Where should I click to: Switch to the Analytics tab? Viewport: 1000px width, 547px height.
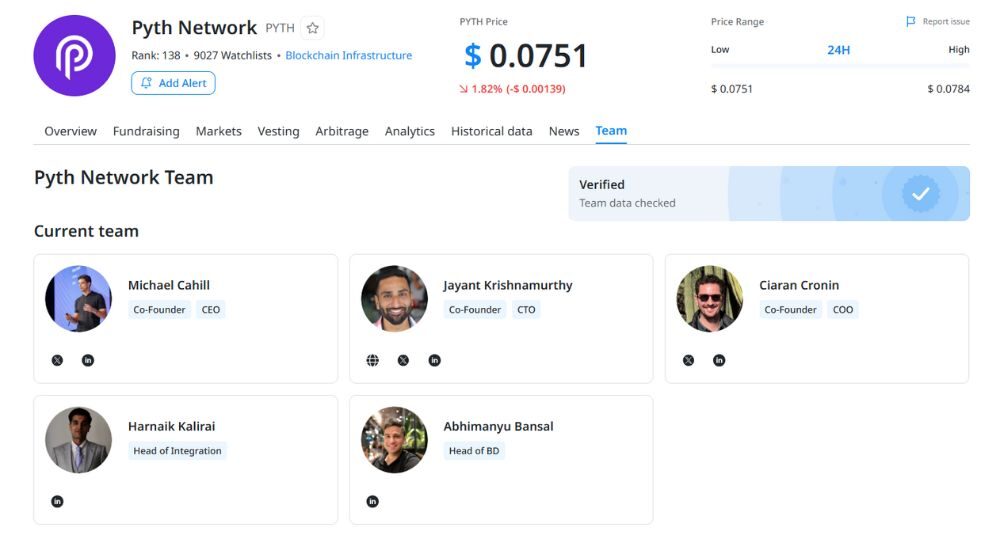click(409, 131)
